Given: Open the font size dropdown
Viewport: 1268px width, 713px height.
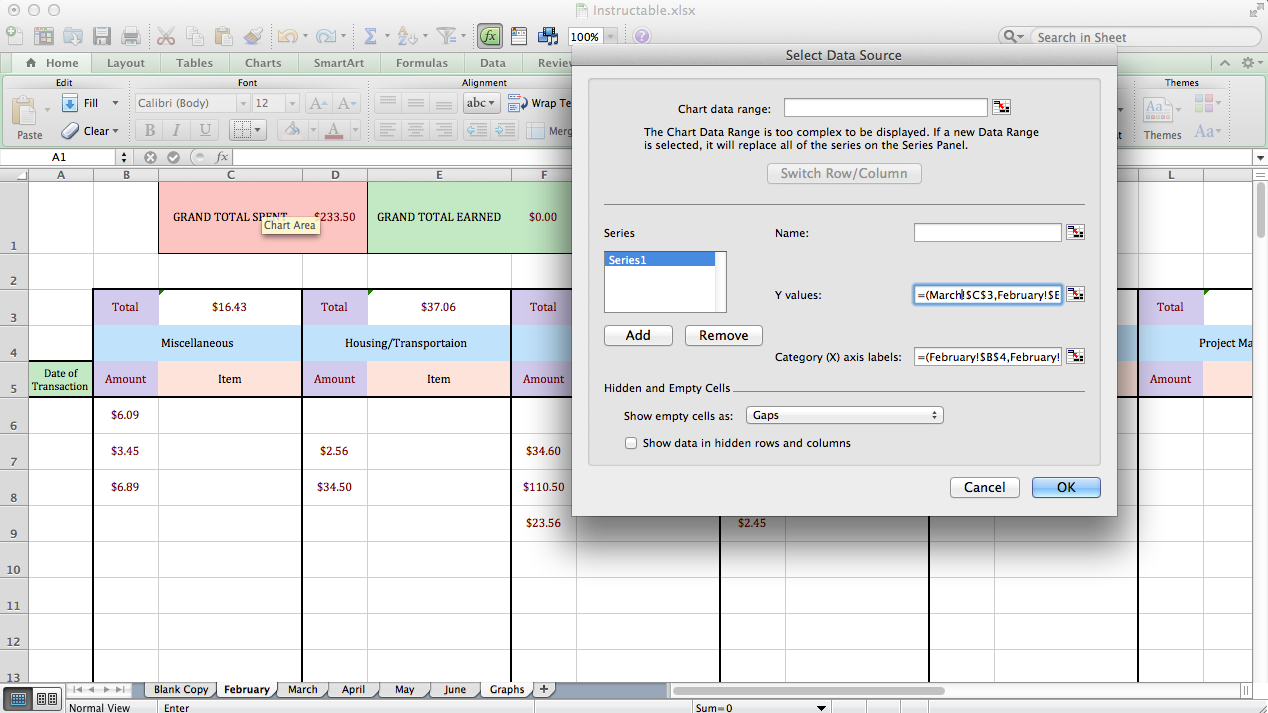Looking at the screenshot, I should point(292,103).
